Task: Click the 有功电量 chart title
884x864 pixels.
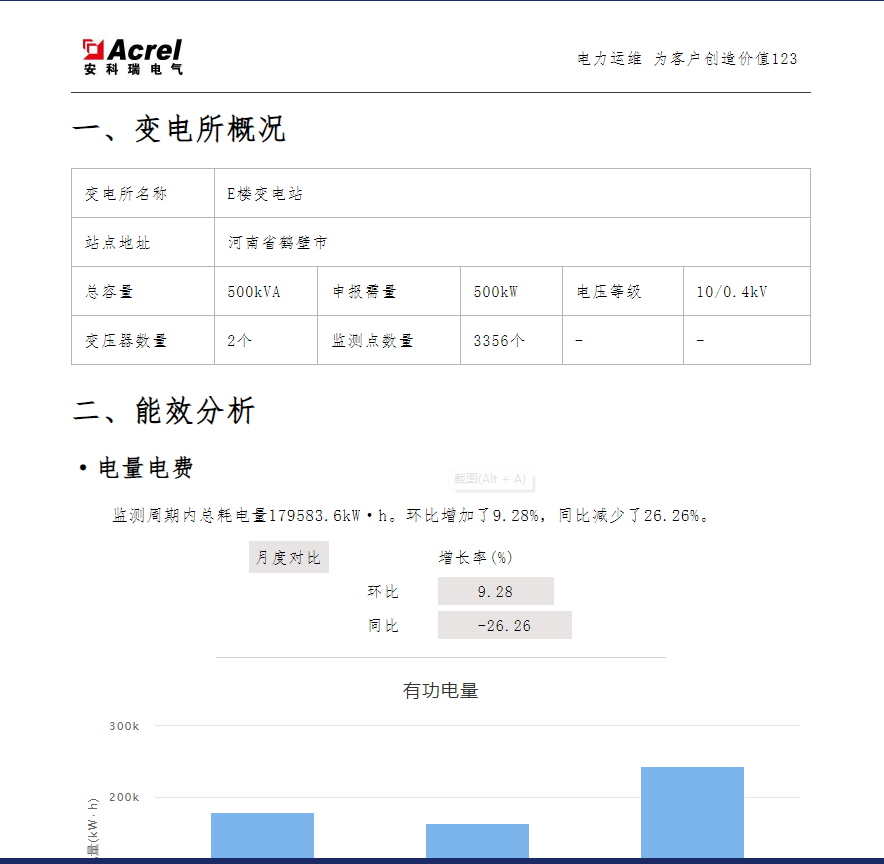Action: click(440, 690)
